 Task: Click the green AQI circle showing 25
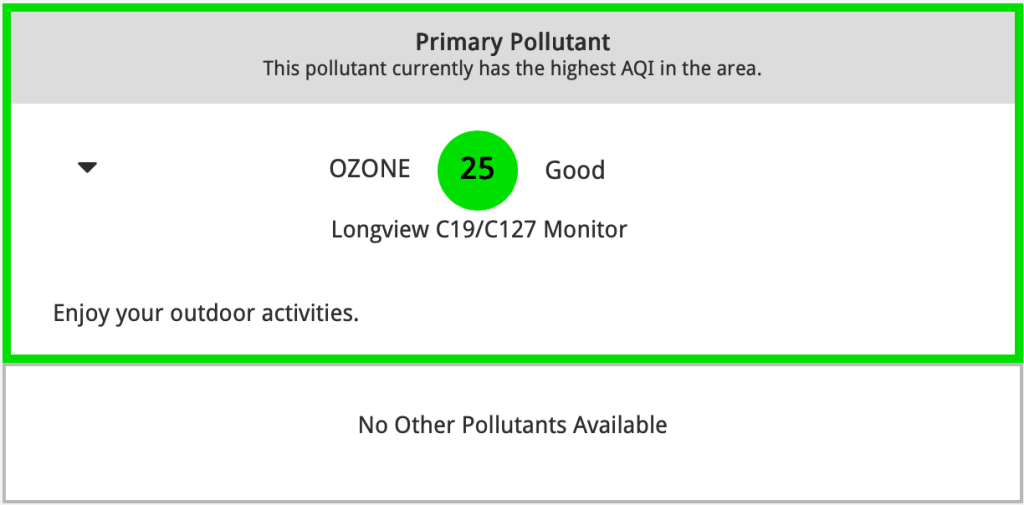coord(477,170)
